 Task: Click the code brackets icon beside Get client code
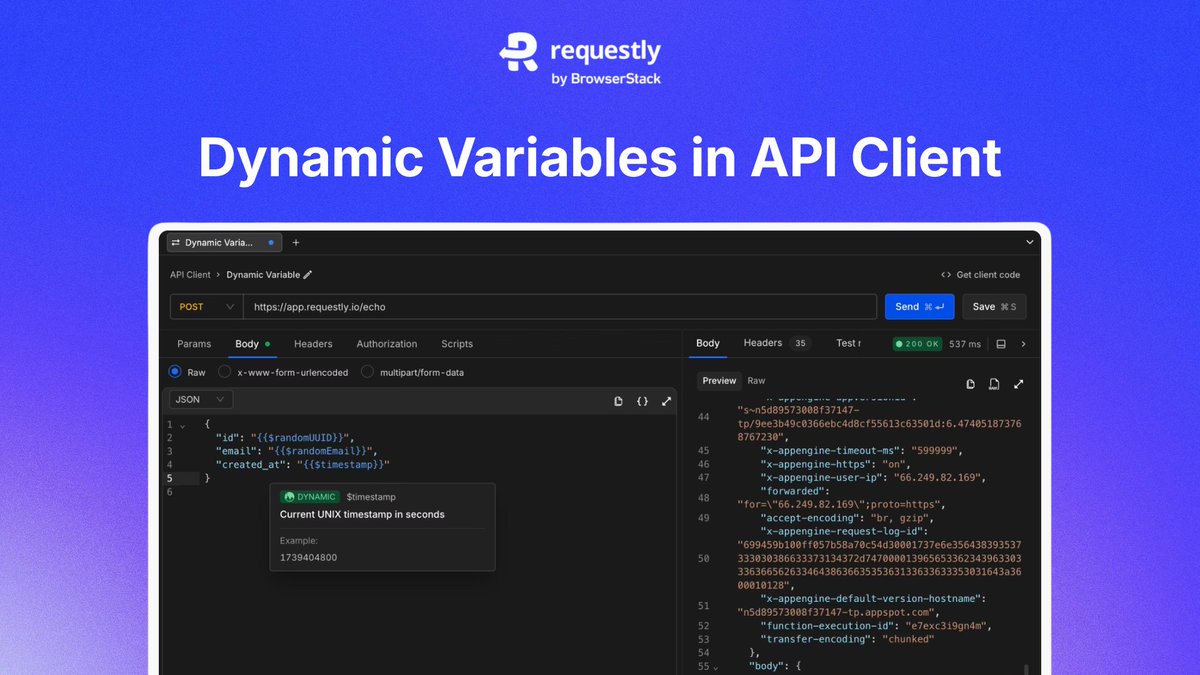(x=946, y=275)
